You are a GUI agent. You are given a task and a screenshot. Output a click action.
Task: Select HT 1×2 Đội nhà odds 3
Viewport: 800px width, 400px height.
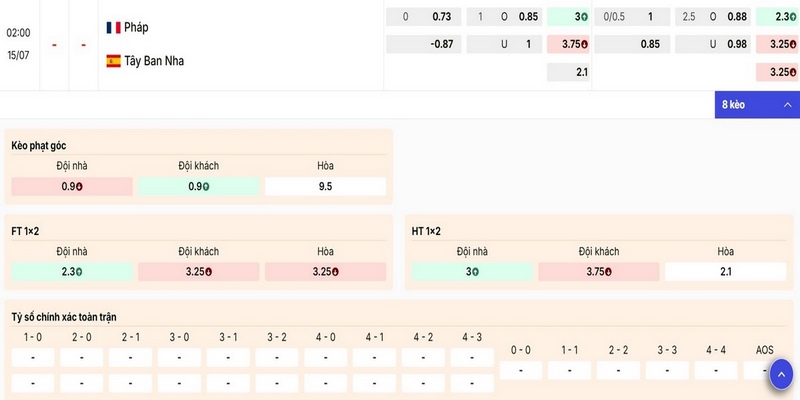pyautogui.click(x=472, y=272)
